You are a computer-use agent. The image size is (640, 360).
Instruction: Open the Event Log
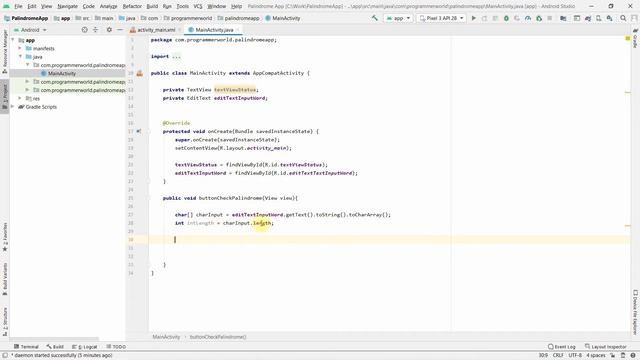(562, 347)
